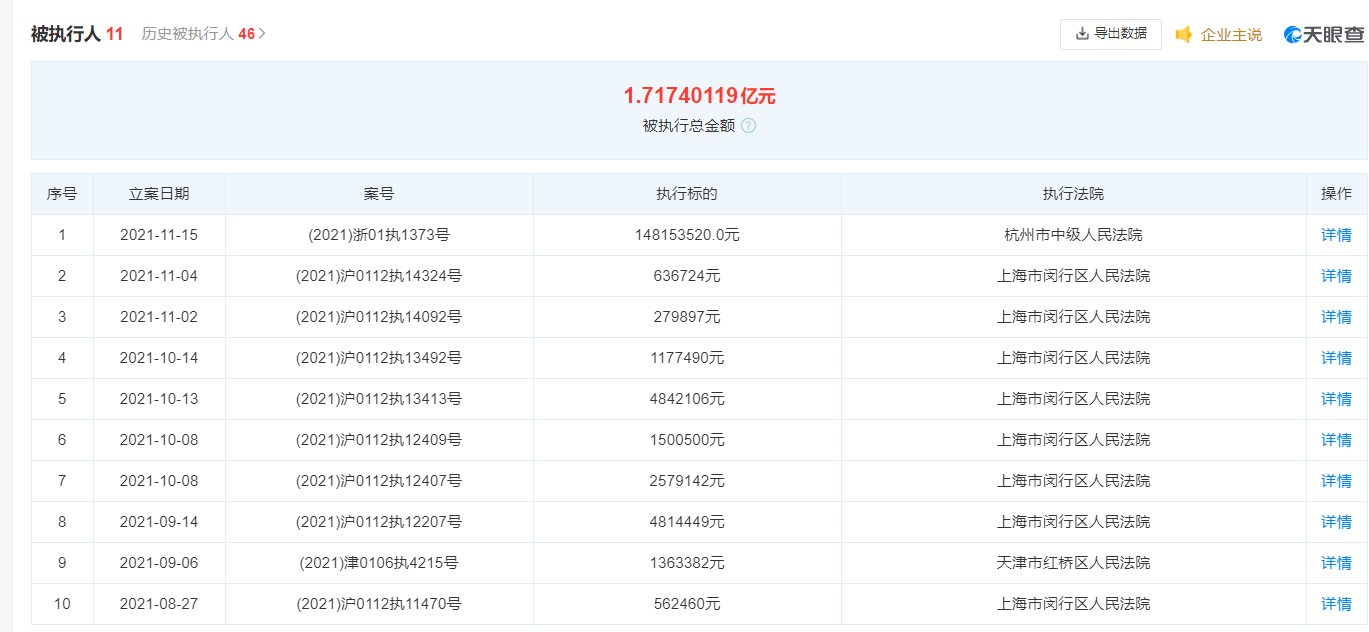Screen dimensions: 1369x632
Task: Select case number (2021)沪0112执12409号
Action: tap(379, 440)
